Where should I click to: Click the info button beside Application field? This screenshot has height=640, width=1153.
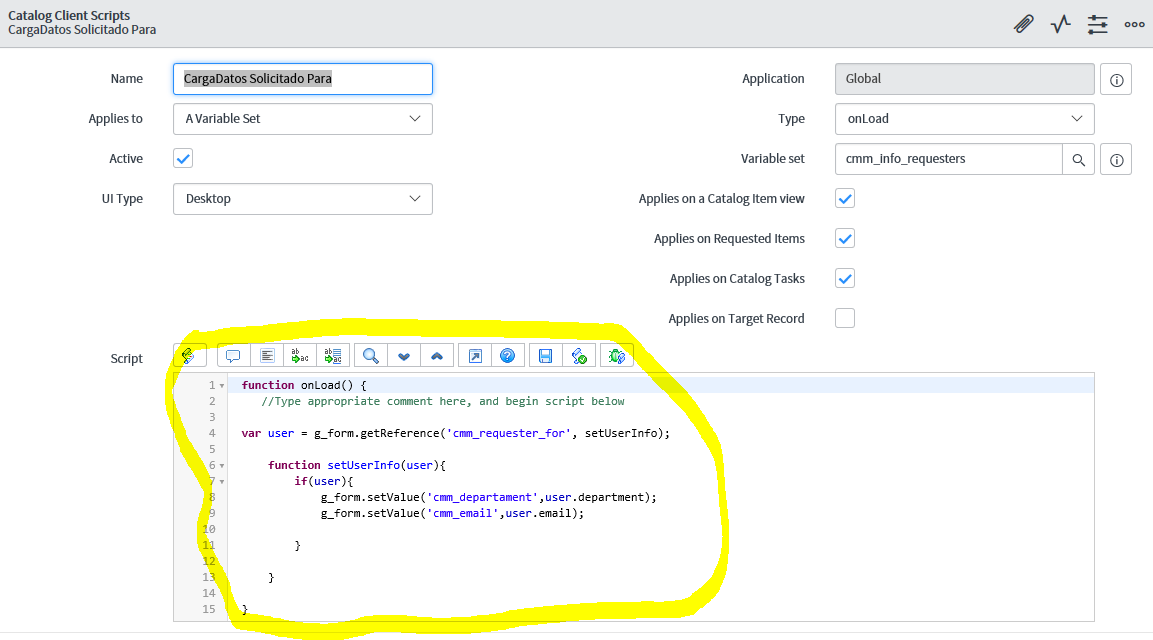click(1116, 79)
